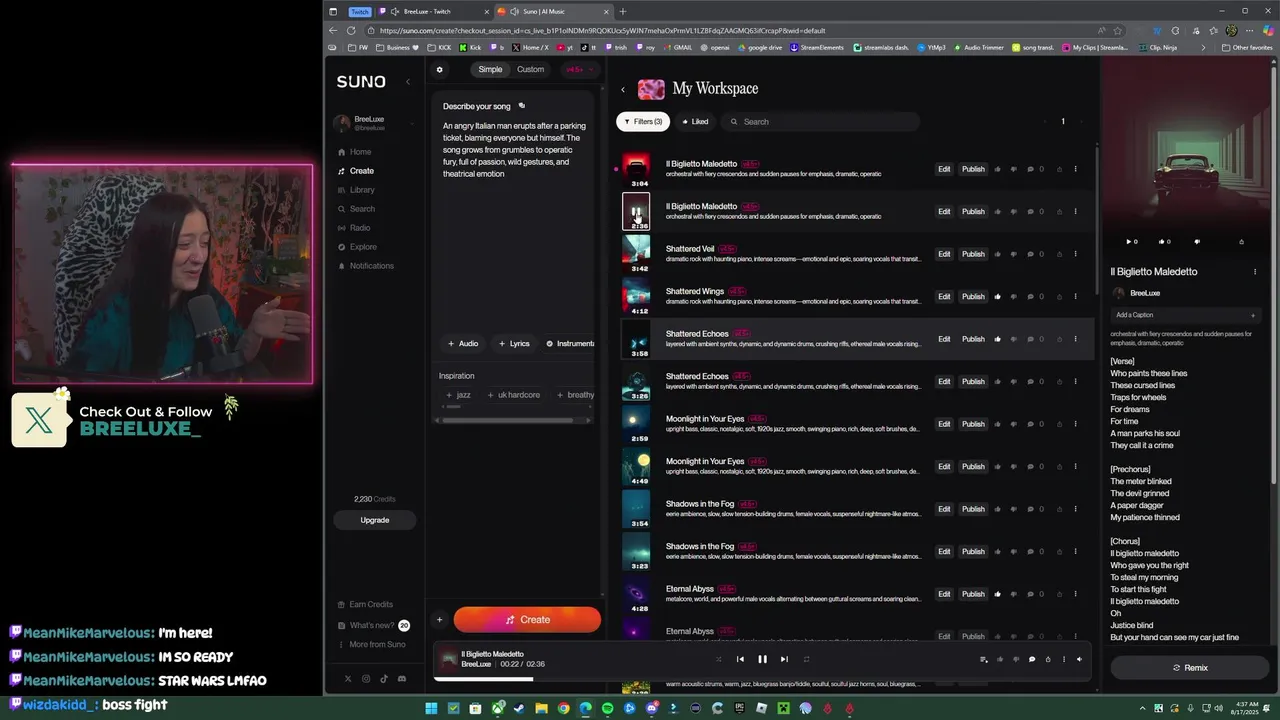Screen dimensions: 1280x720
Task: Play the Shattered Veil thumbnail
Action: (x=636, y=254)
